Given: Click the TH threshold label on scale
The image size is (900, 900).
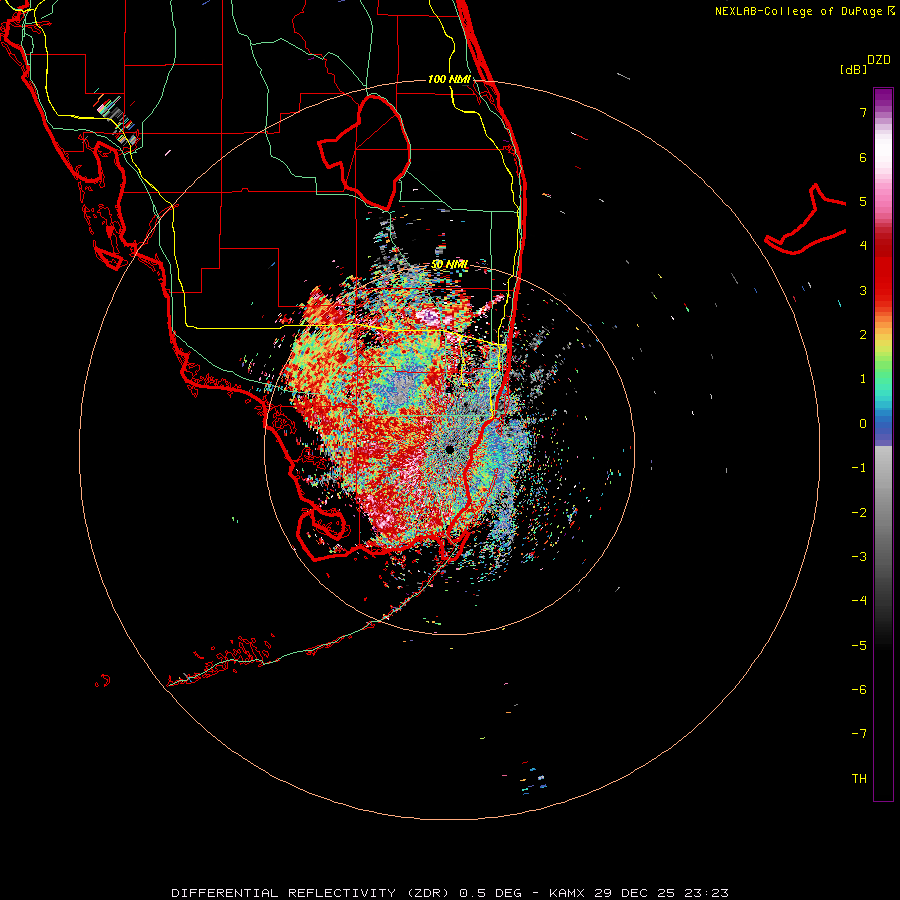Looking at the screenshot, I should 859,779.
